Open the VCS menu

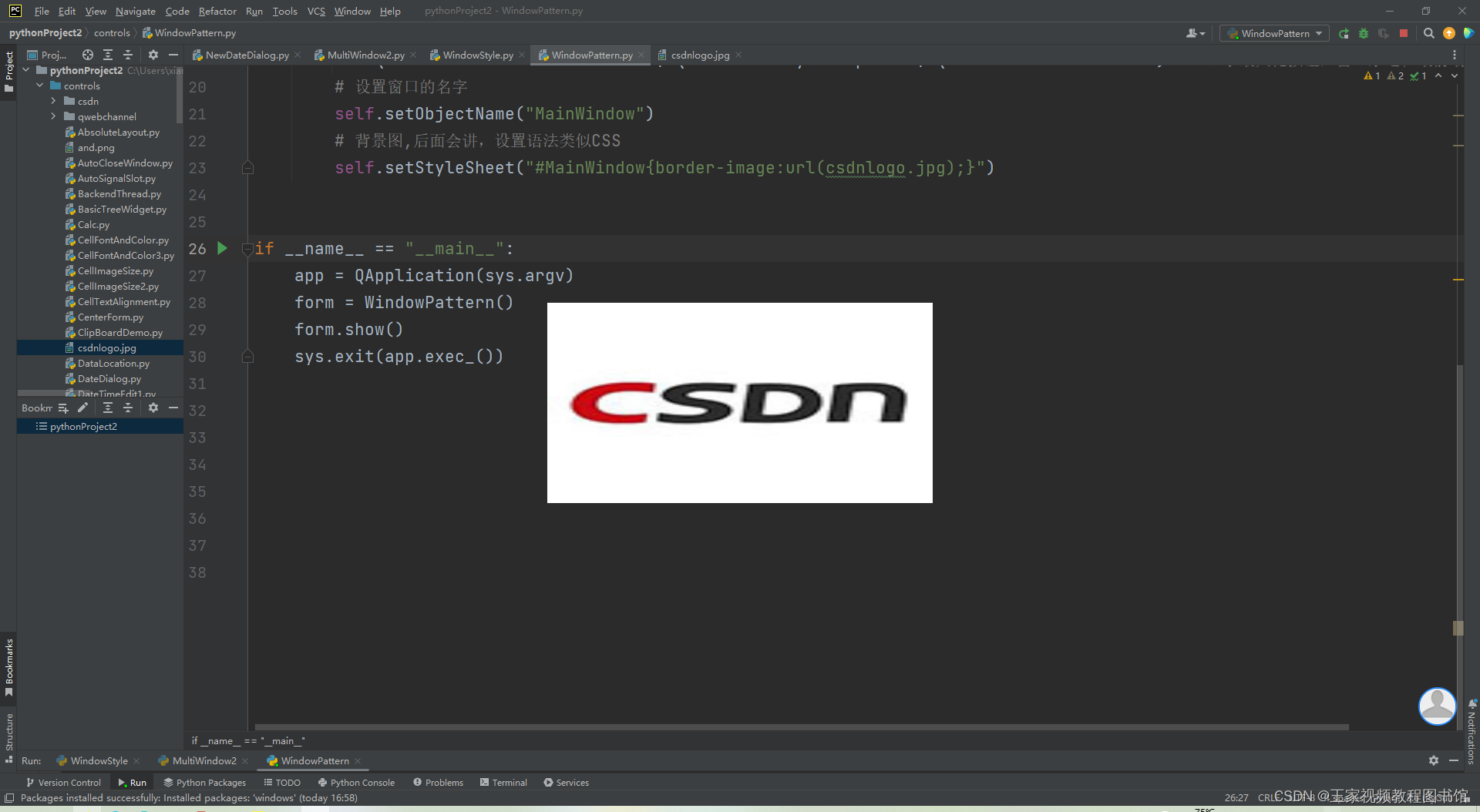pyautogui.click(x=316, y=11)
